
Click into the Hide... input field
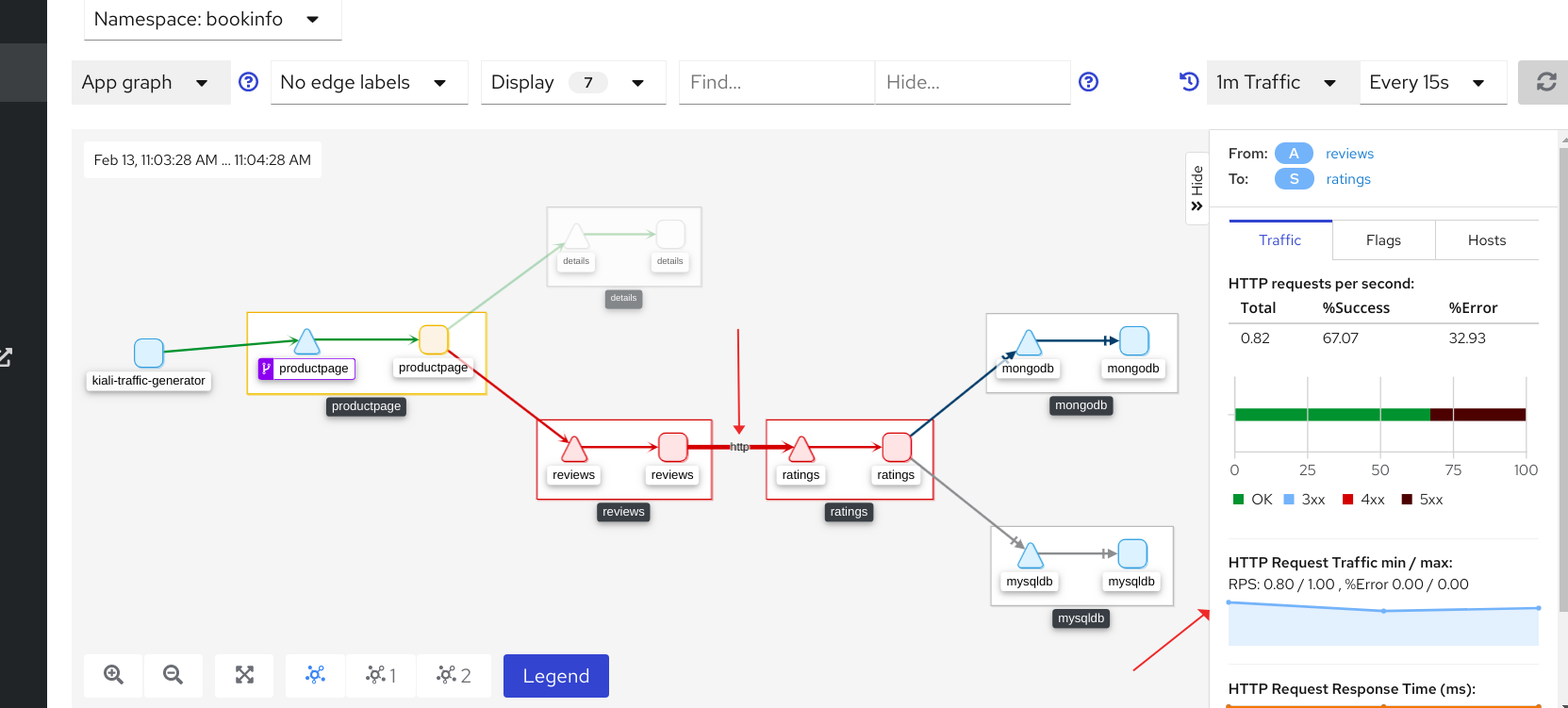(973, 82)
